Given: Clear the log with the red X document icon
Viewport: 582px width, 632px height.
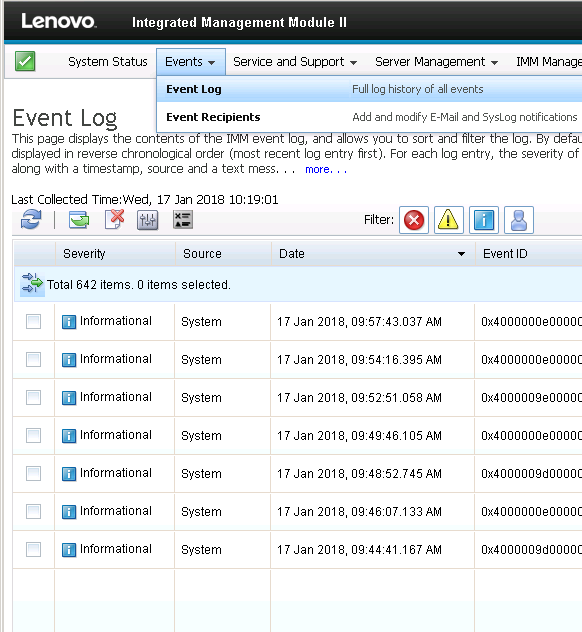Looking at the screenshot, I should tap(114, 219).
